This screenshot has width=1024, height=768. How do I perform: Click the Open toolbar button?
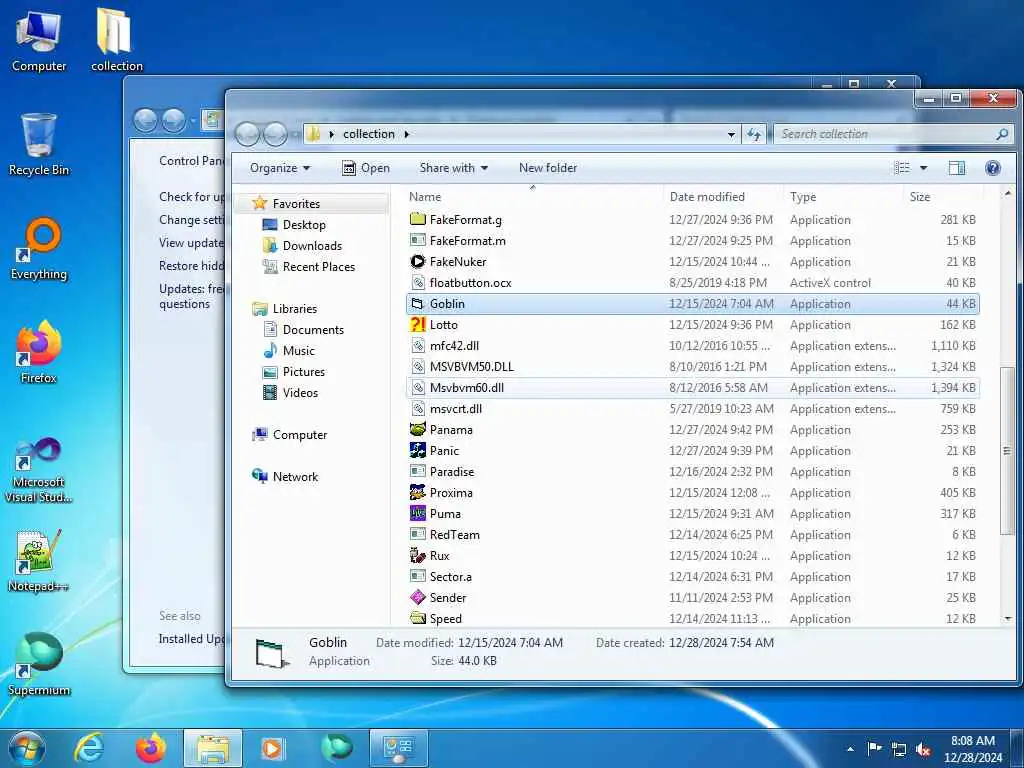pyautogui.click(x=366, y=168)
